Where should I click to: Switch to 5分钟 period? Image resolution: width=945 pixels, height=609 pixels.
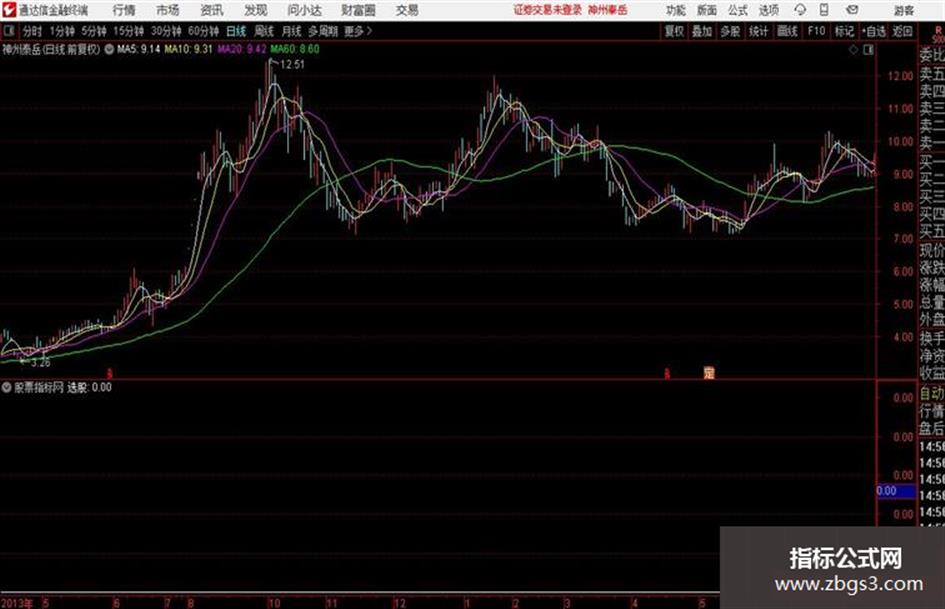93,31
